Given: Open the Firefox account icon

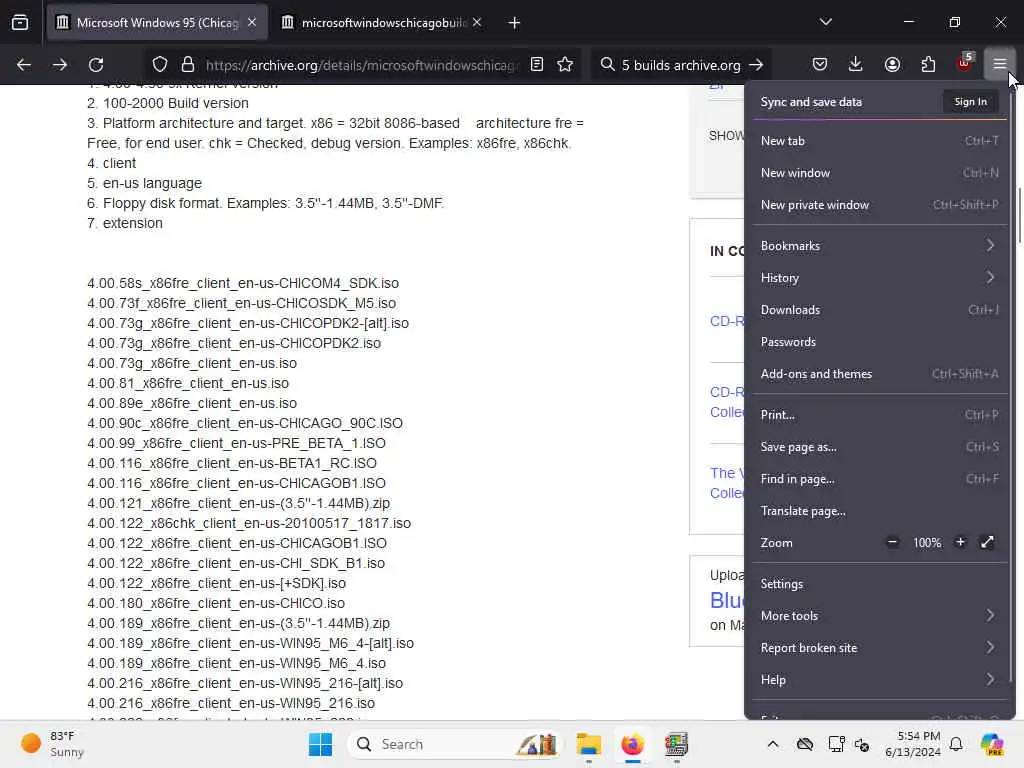Looking at the screenshot, I should coord(892,64).
